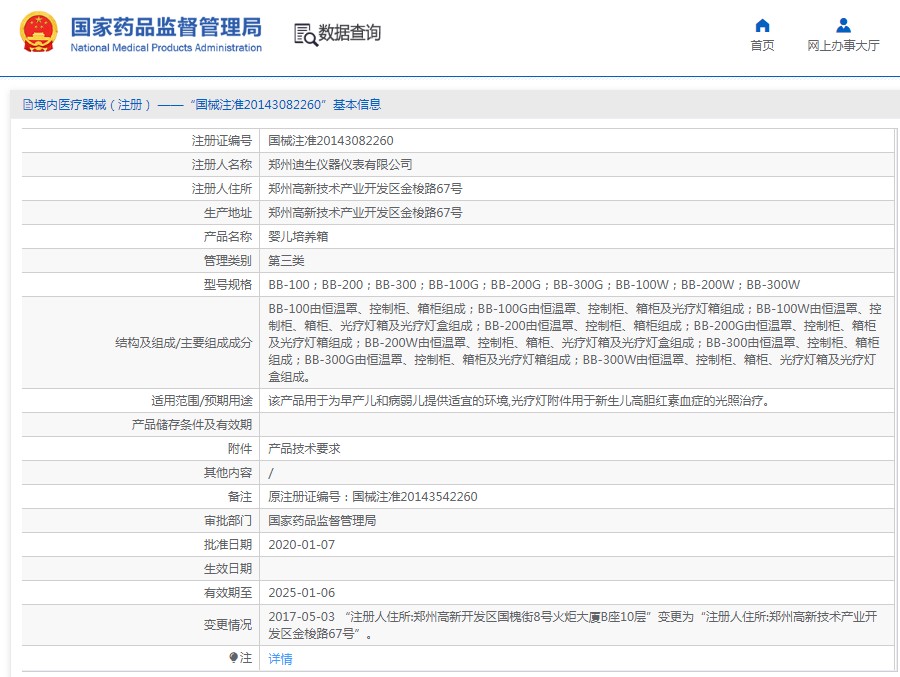Select 郑州迪生仪器仪表有限公司 registrant name
Image resolution: width=900 pixels, height=677 pixels.
(x=340, y=165)
